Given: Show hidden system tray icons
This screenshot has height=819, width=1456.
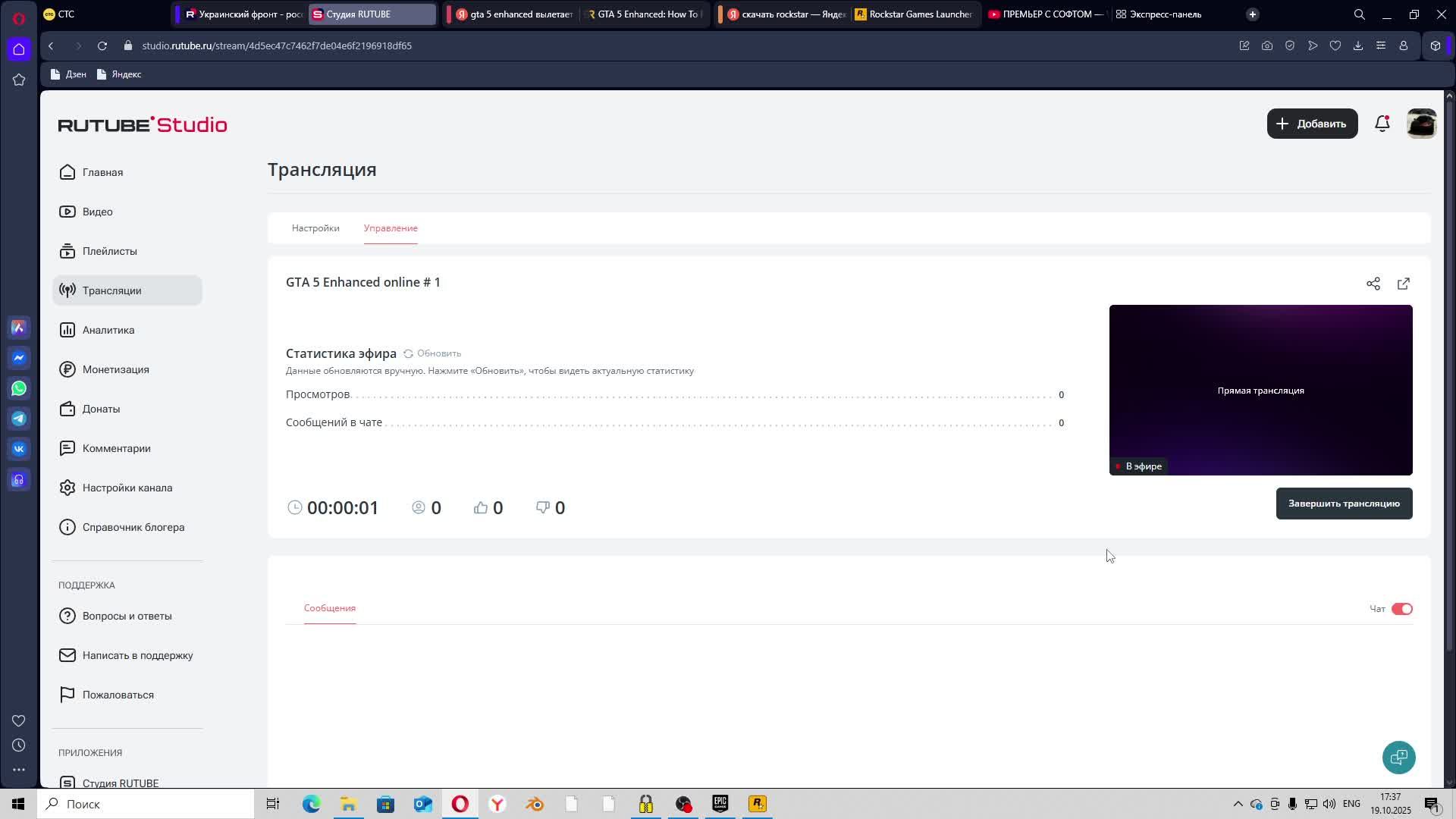Looking at the screenshot, I should click(x=1238, y=804).
